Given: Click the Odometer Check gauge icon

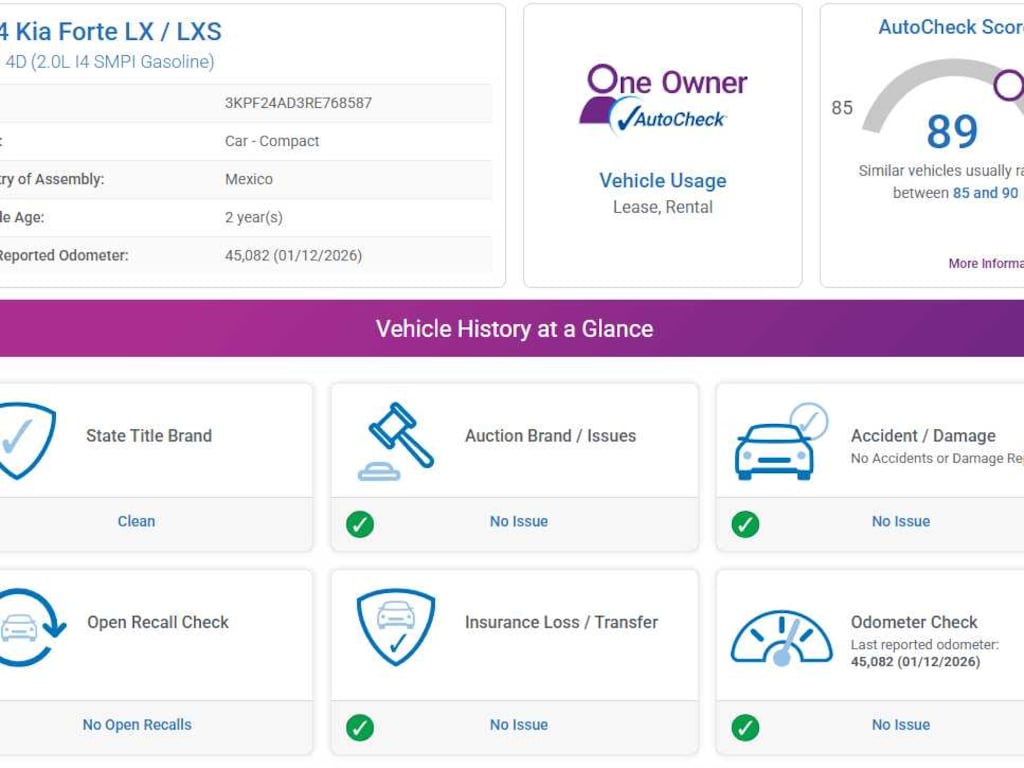Looking at the screenshot, I should tap(781, 637).
